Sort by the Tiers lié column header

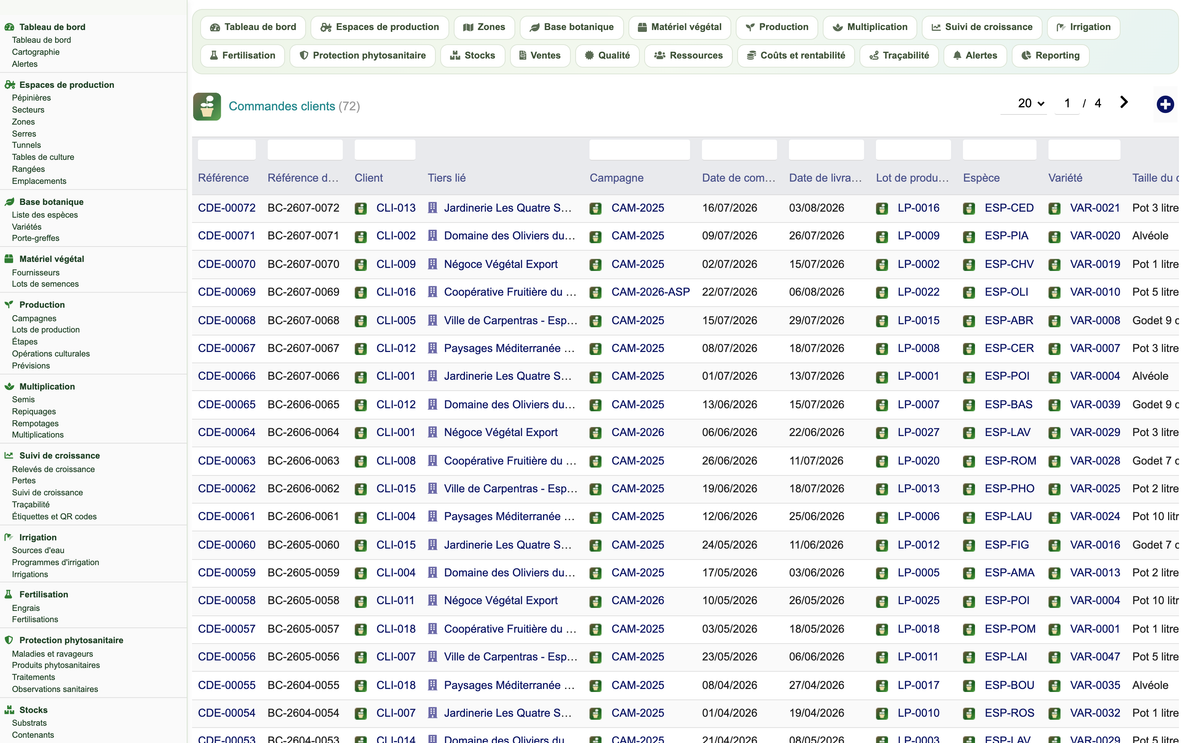pyautogui.click(x=447, y=178)
